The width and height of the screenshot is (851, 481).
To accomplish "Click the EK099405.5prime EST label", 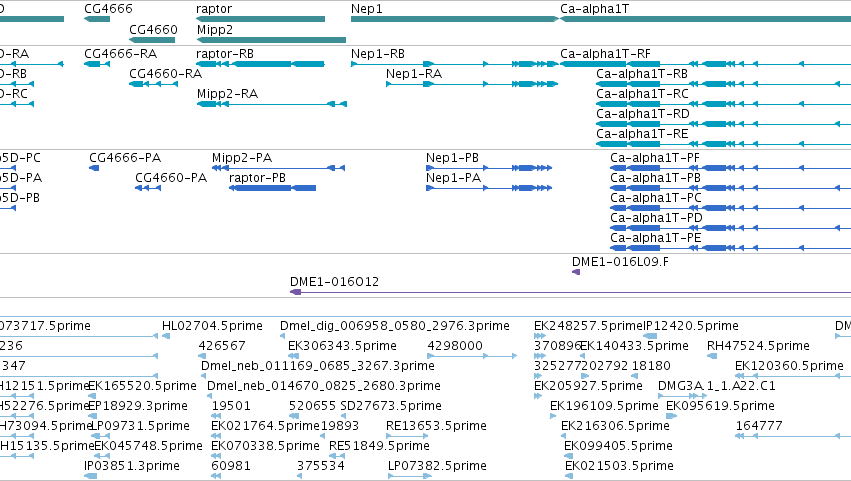I will click(619, 447).
